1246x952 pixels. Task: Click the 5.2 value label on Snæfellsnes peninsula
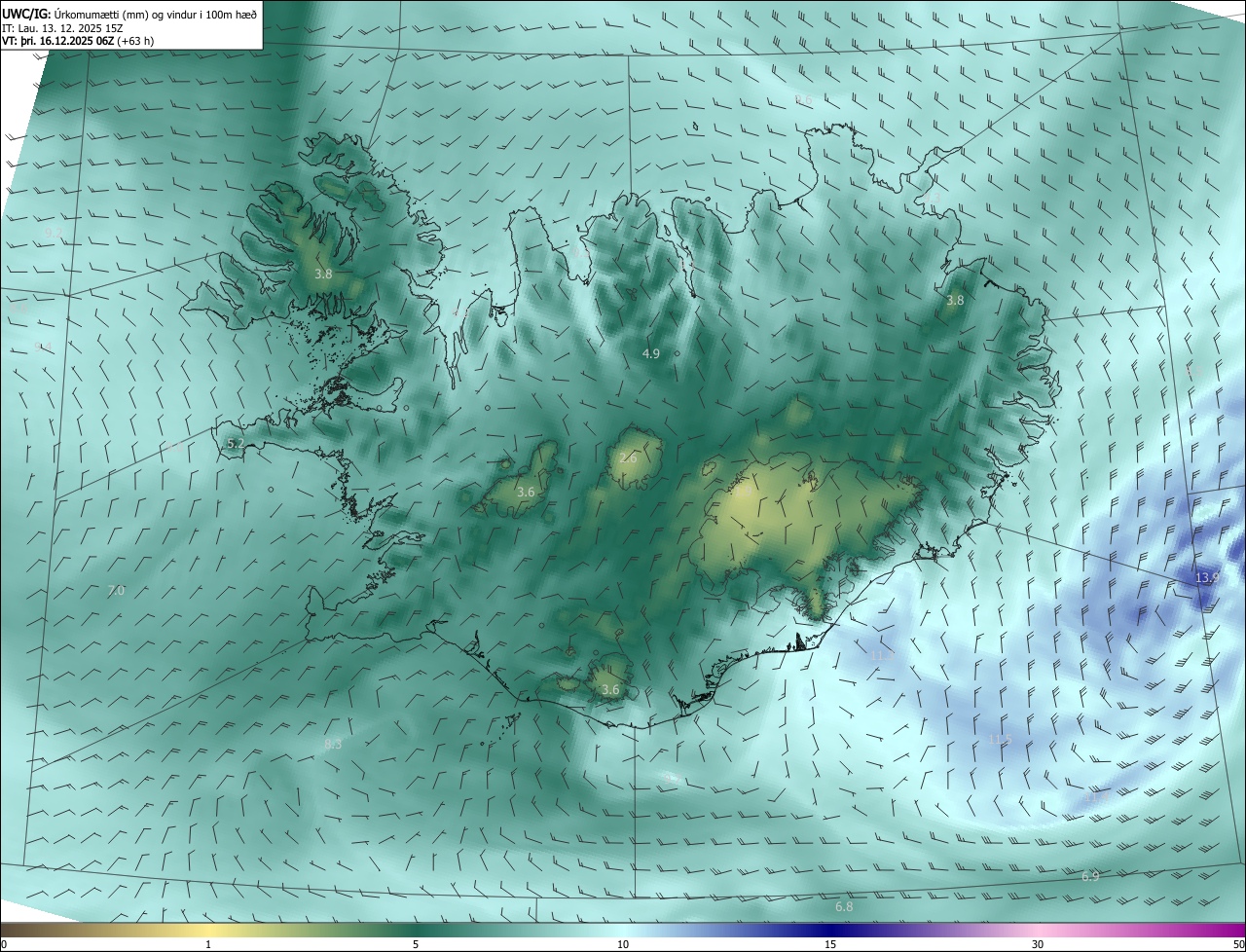click(x=235, y=444)
